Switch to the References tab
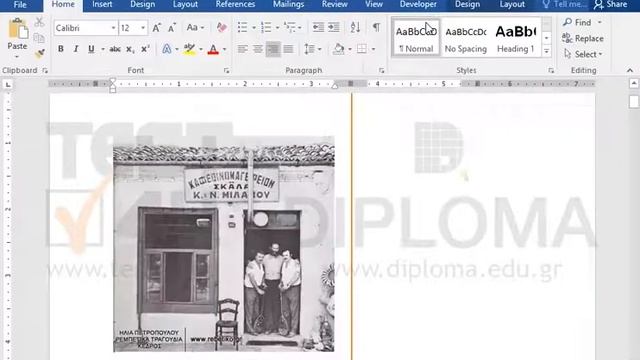Viewport: 640px width, 360px height. click(x=235, y=5)
